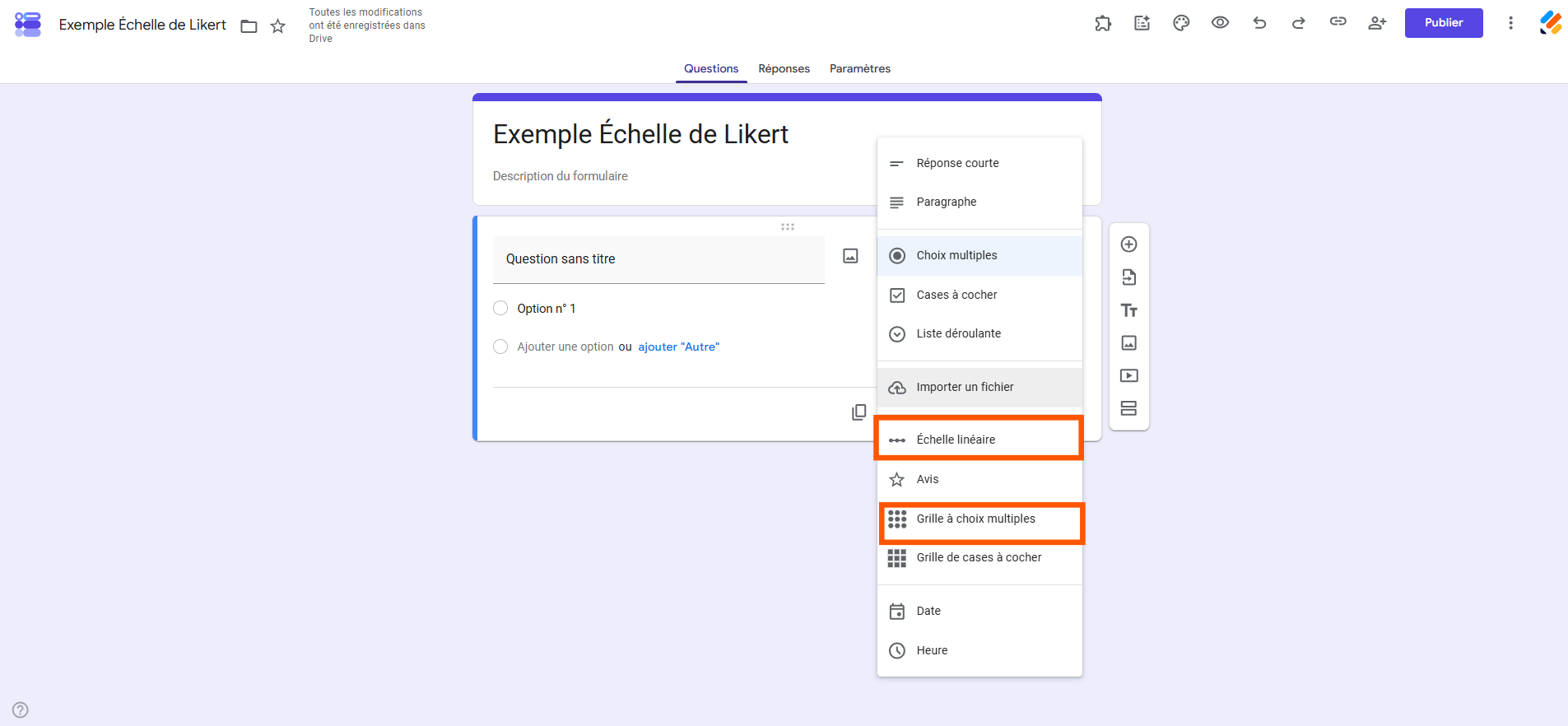The height and width of the screenshot is (726, 1568).
Task: Open the three-dot More options menu
Action: [x=1510, y=23]
